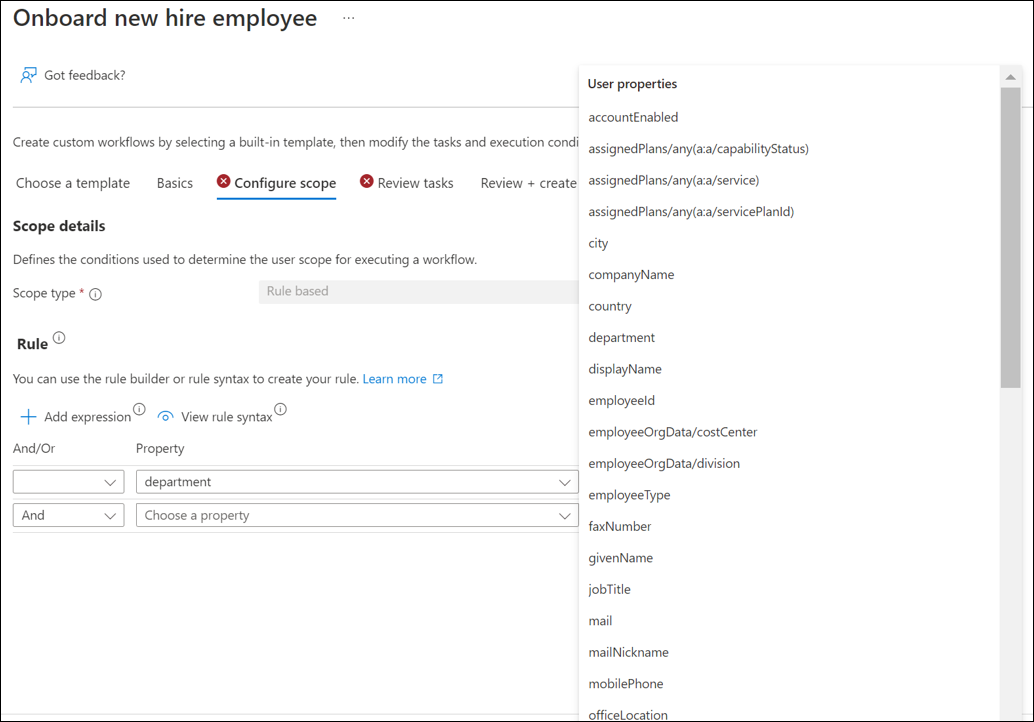This screenshot has width=1034, height=722.
Task: Click the info icon next to View rule syntax
Action: tap(281, 409)
